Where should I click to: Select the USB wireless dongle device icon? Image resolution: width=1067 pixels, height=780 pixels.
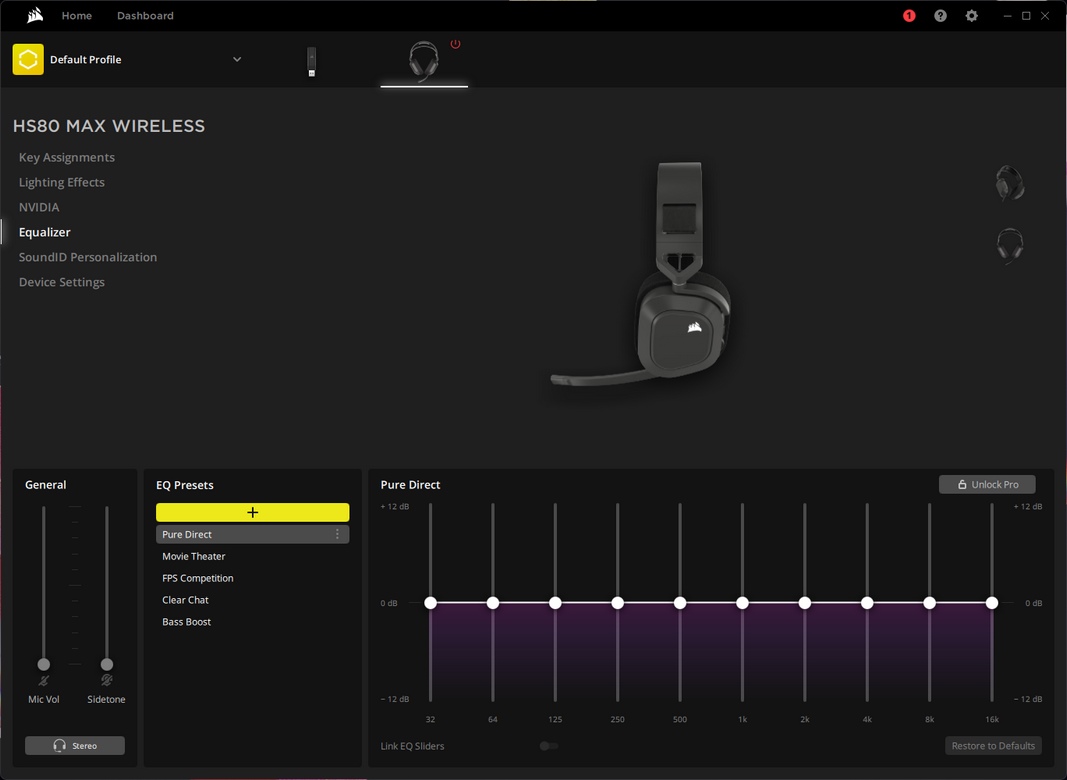coord(311,62)
